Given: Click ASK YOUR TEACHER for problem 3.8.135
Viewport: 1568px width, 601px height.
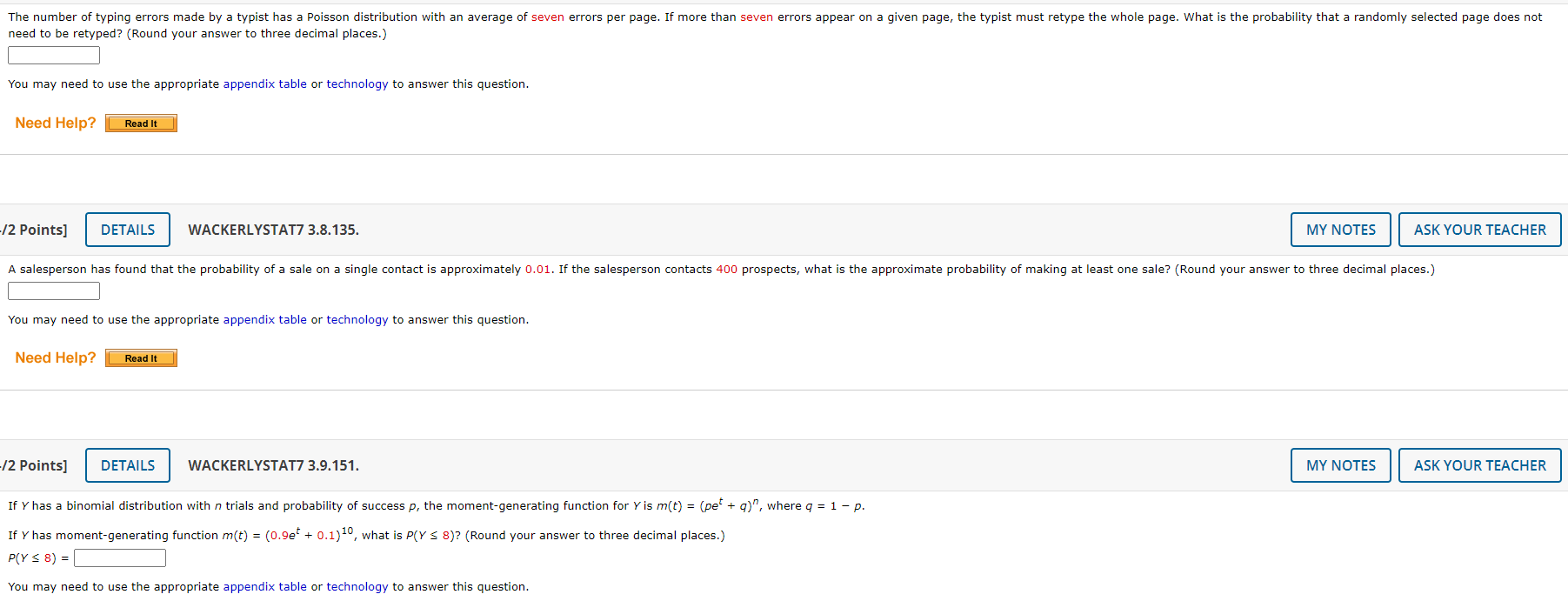Looking at the screenshot, I should tap(1479, 229).
